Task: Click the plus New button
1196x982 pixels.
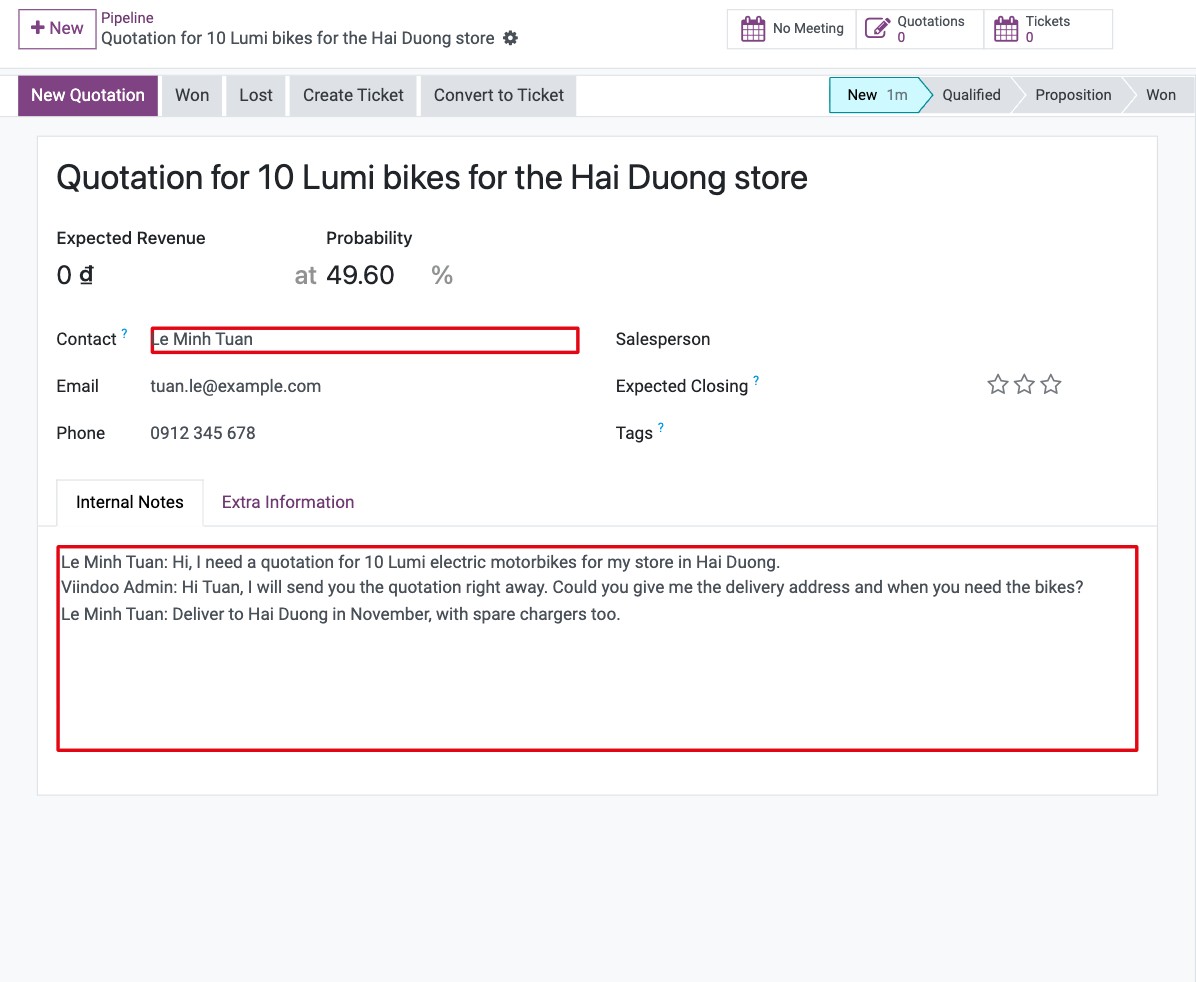Action: [57, 29]
